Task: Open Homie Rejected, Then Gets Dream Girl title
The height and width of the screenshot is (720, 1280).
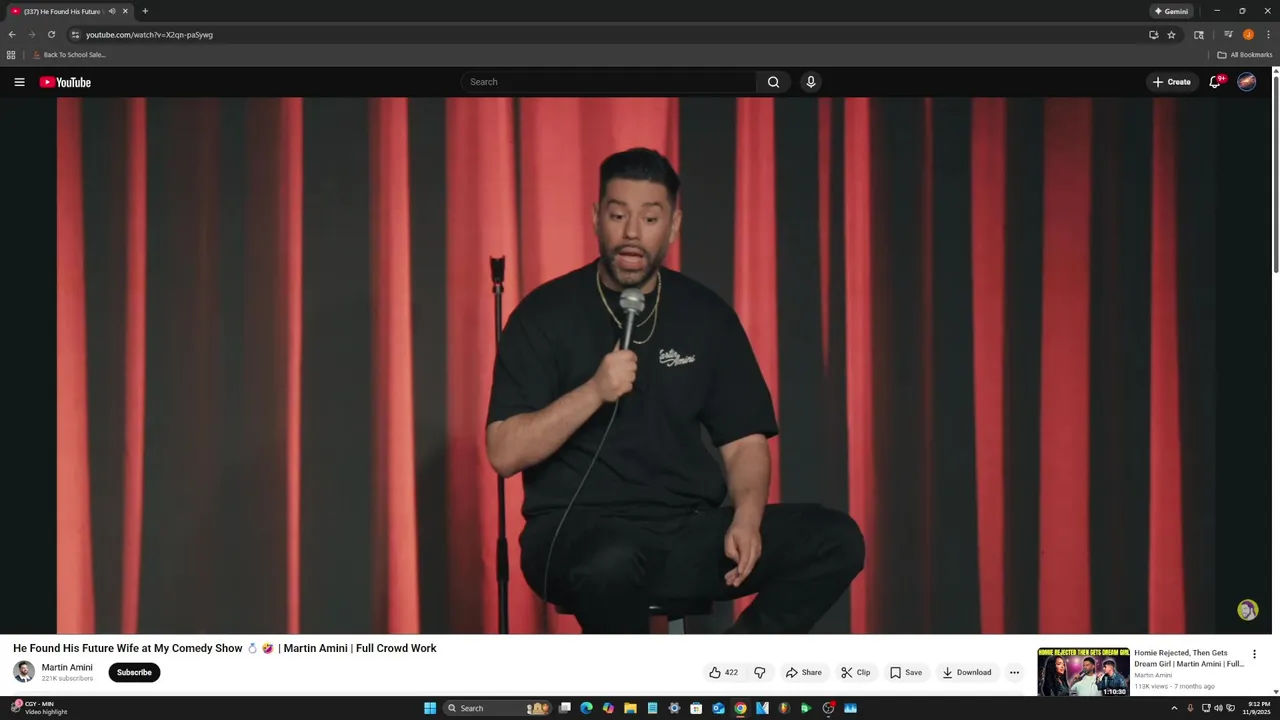Action: pyautogui.click(x=1189, y=658)
